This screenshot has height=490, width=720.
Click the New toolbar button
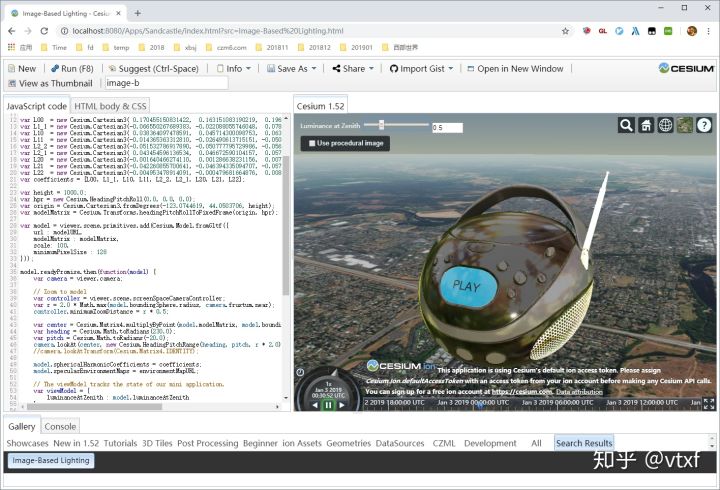click(22, 68)
